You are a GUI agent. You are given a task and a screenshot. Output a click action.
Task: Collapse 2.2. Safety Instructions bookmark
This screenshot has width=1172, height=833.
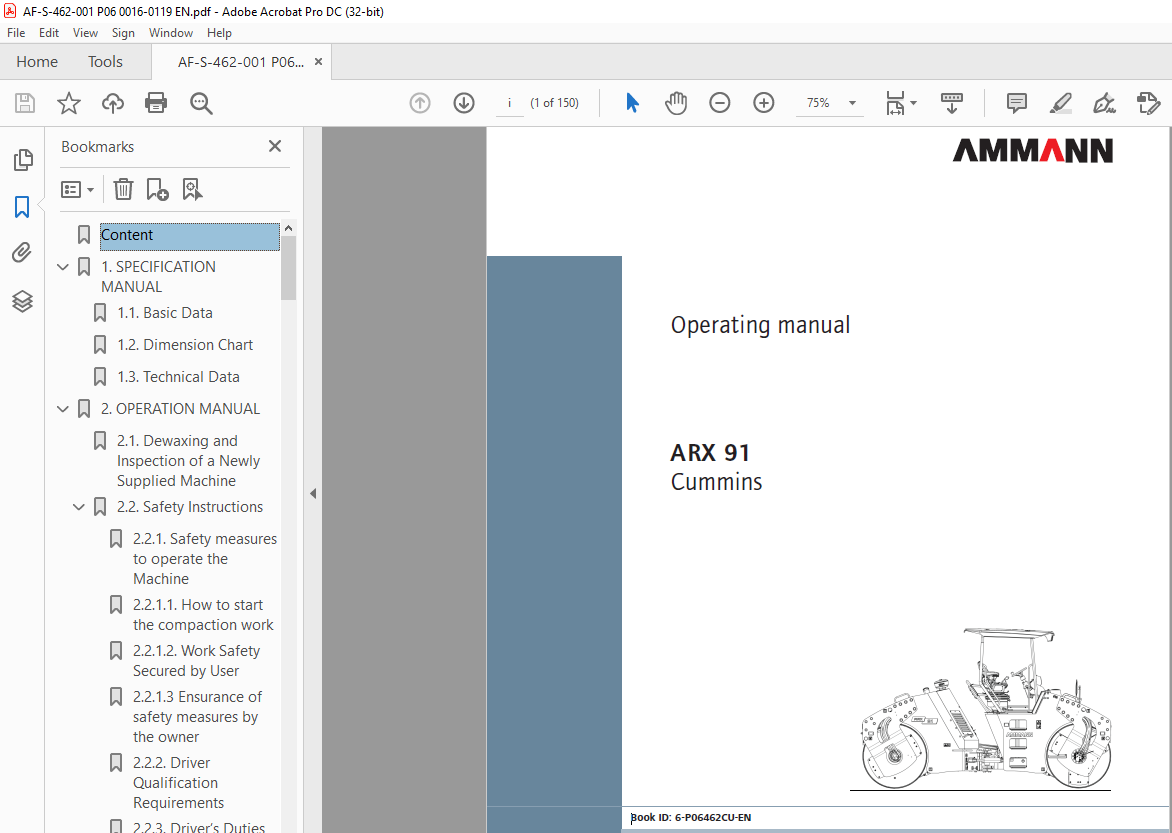78,507
